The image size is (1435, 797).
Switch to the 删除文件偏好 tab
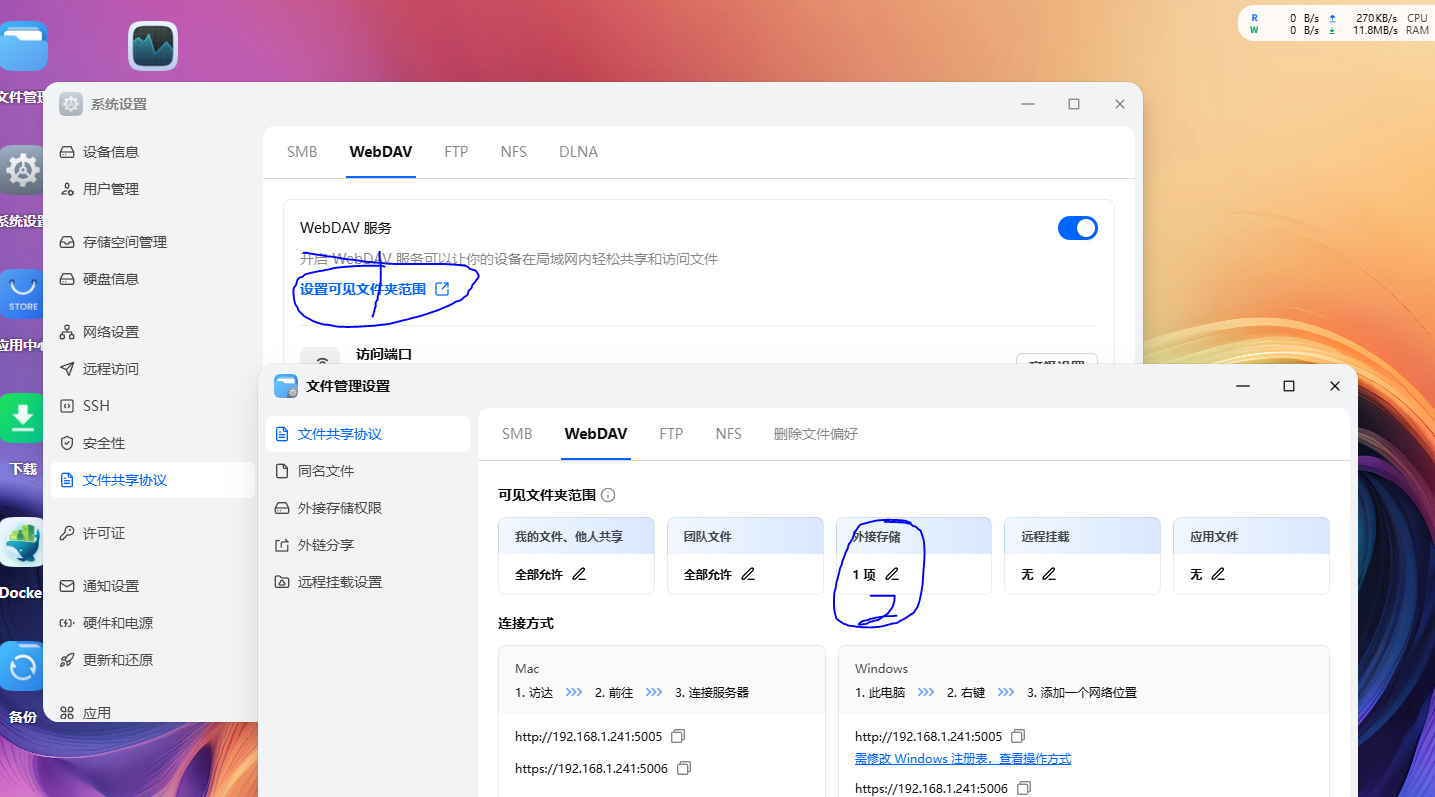point(815,434)
